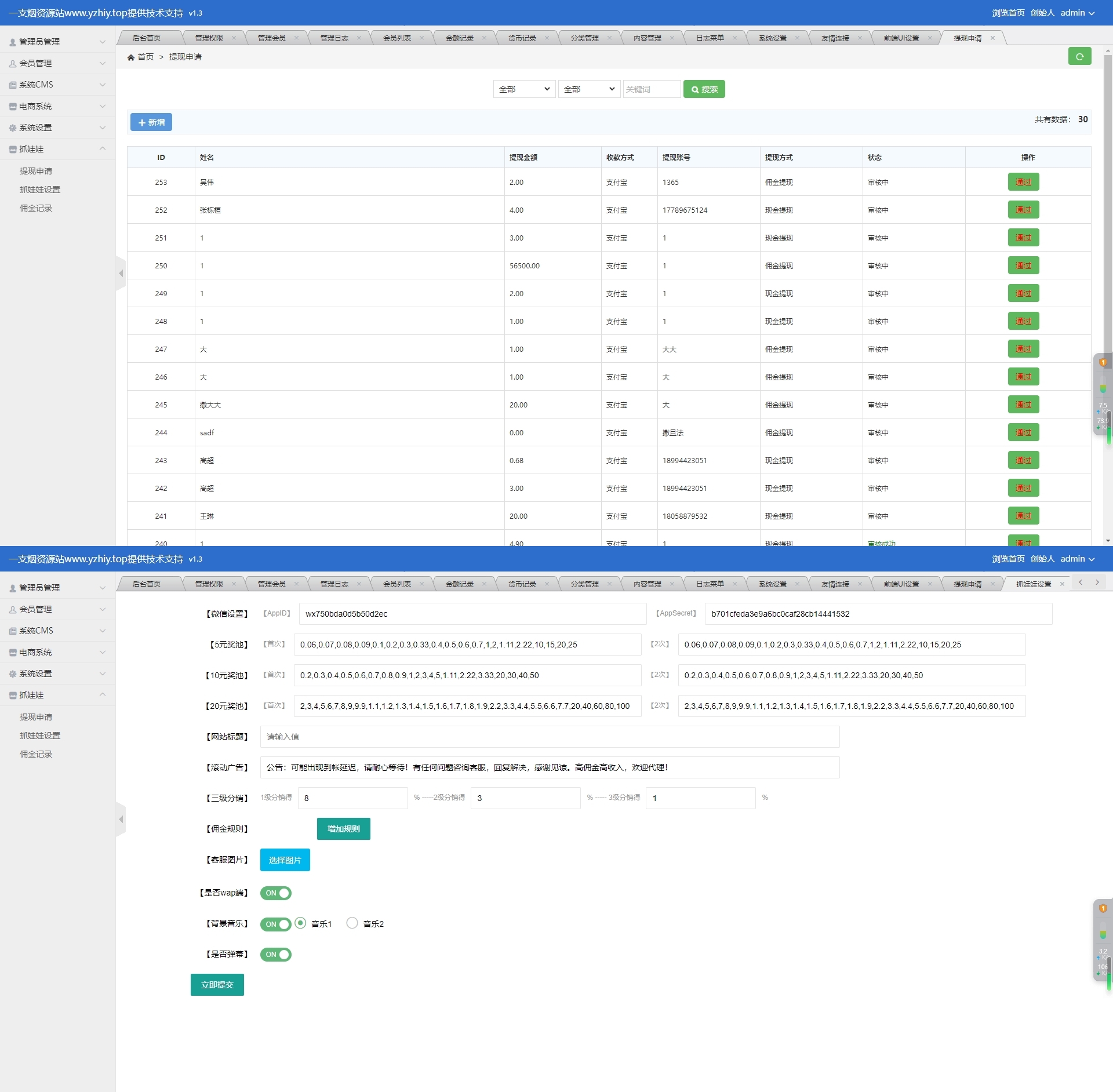Click the 新增 add button
1113x1092 pixels.
[151, 122]
